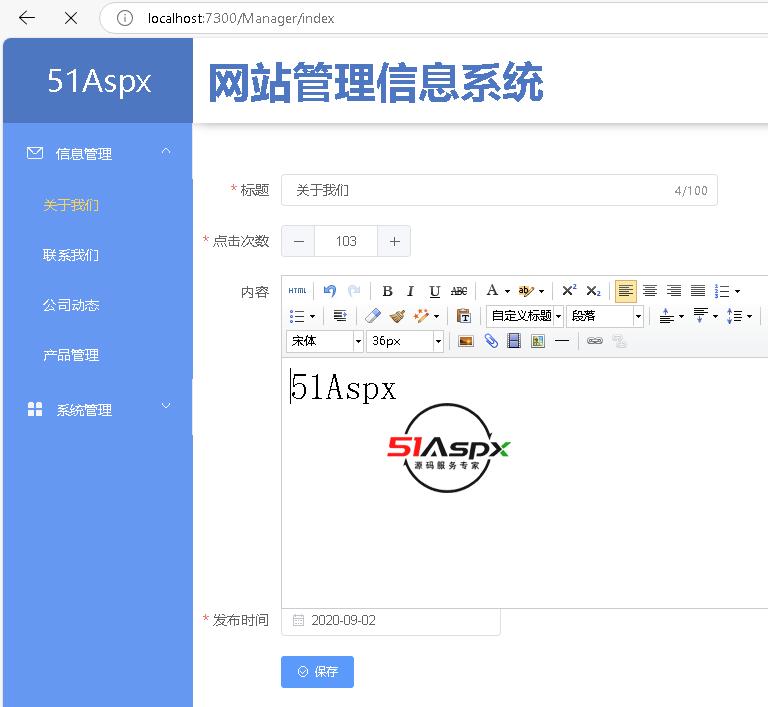Insert video using the film icon
768x707 pixels.
pos(514,341)
